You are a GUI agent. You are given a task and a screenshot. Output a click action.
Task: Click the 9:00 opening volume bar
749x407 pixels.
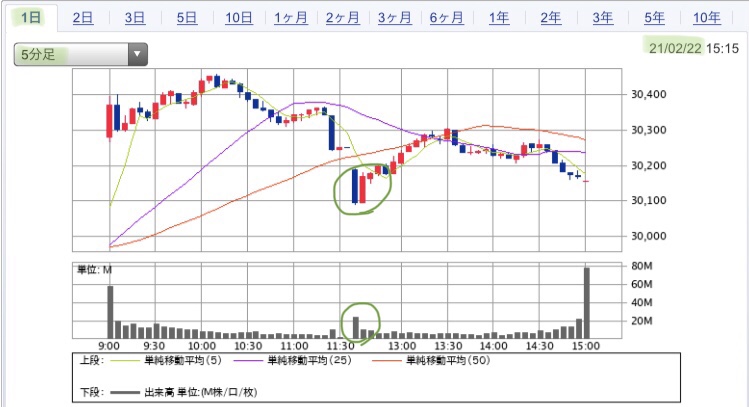click(x=110, y=312)
